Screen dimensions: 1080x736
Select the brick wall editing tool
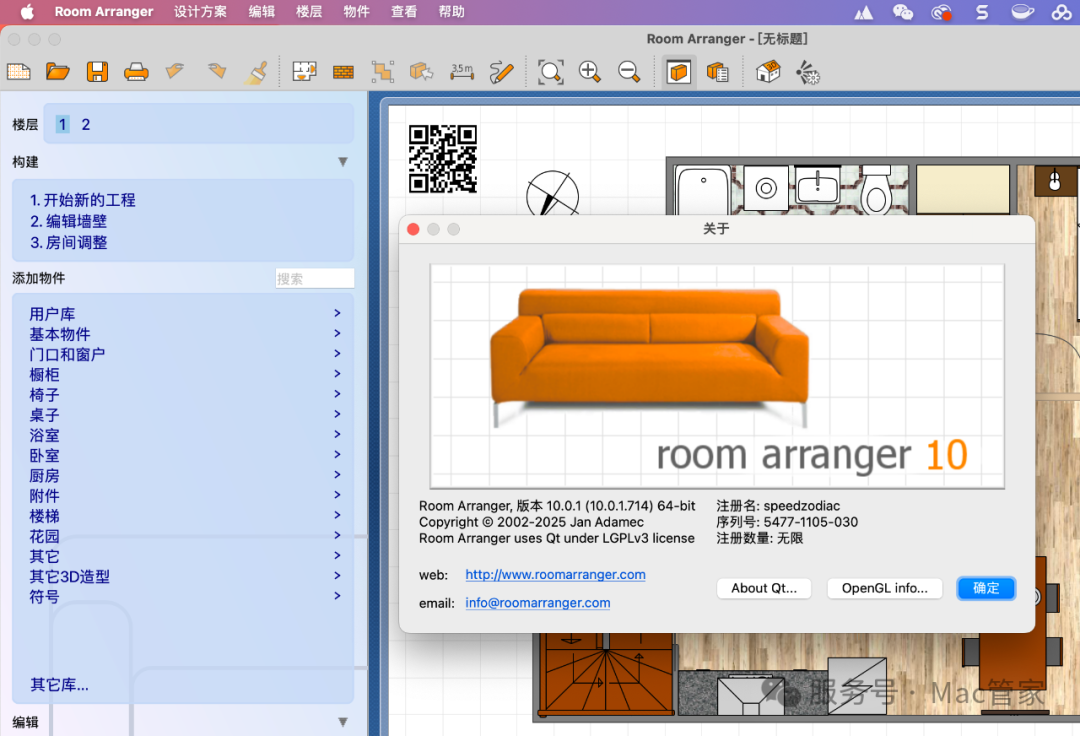point(343,71)
